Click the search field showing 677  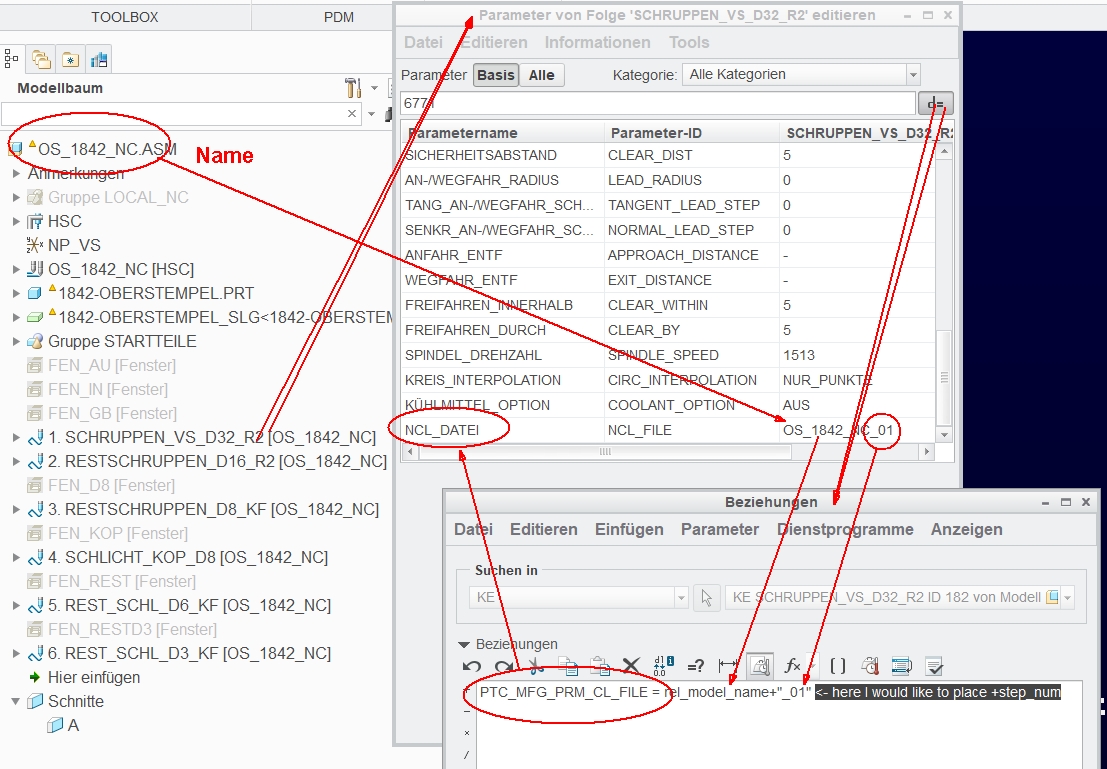pos(660,102)
